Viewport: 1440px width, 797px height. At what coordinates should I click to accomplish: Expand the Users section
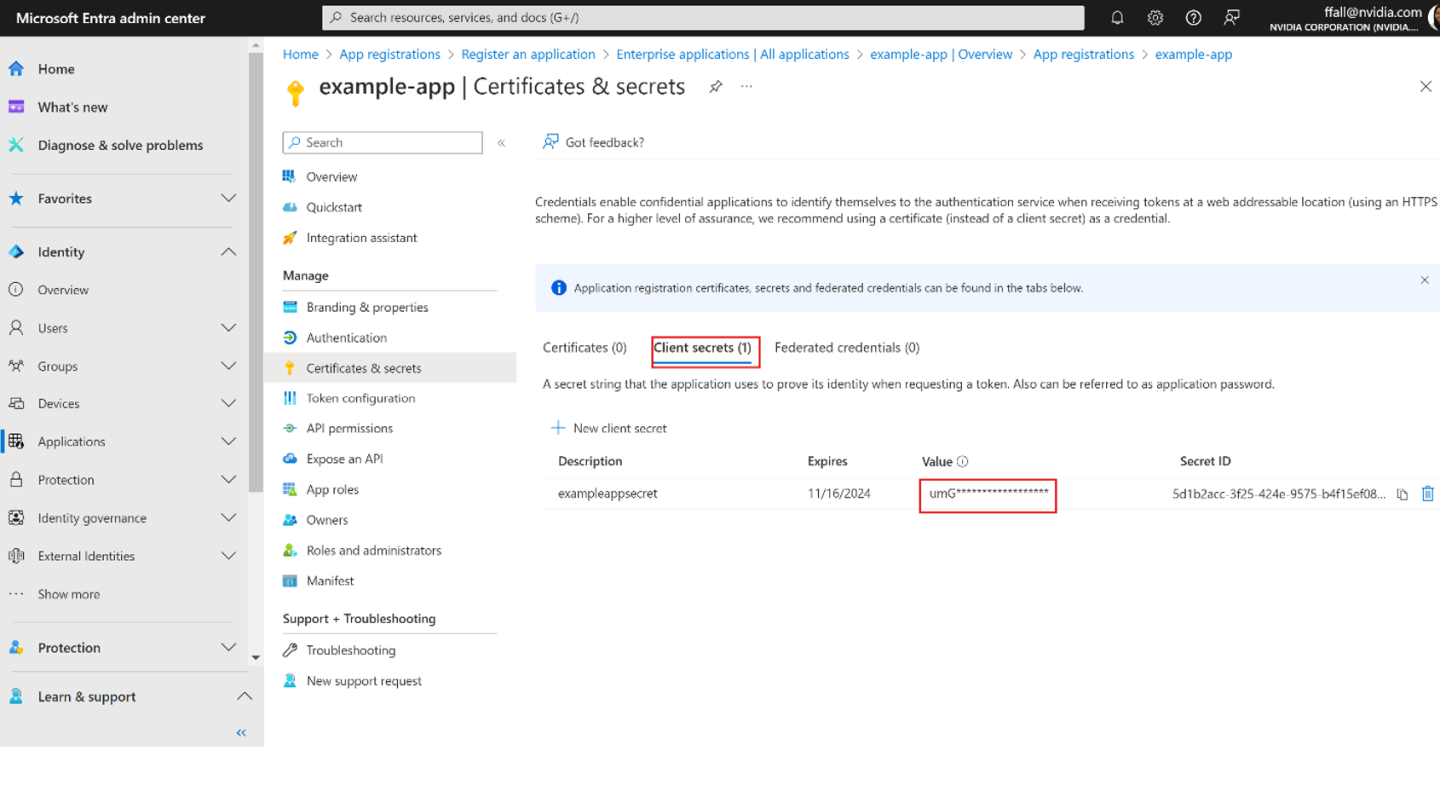[x=228, y=328]
